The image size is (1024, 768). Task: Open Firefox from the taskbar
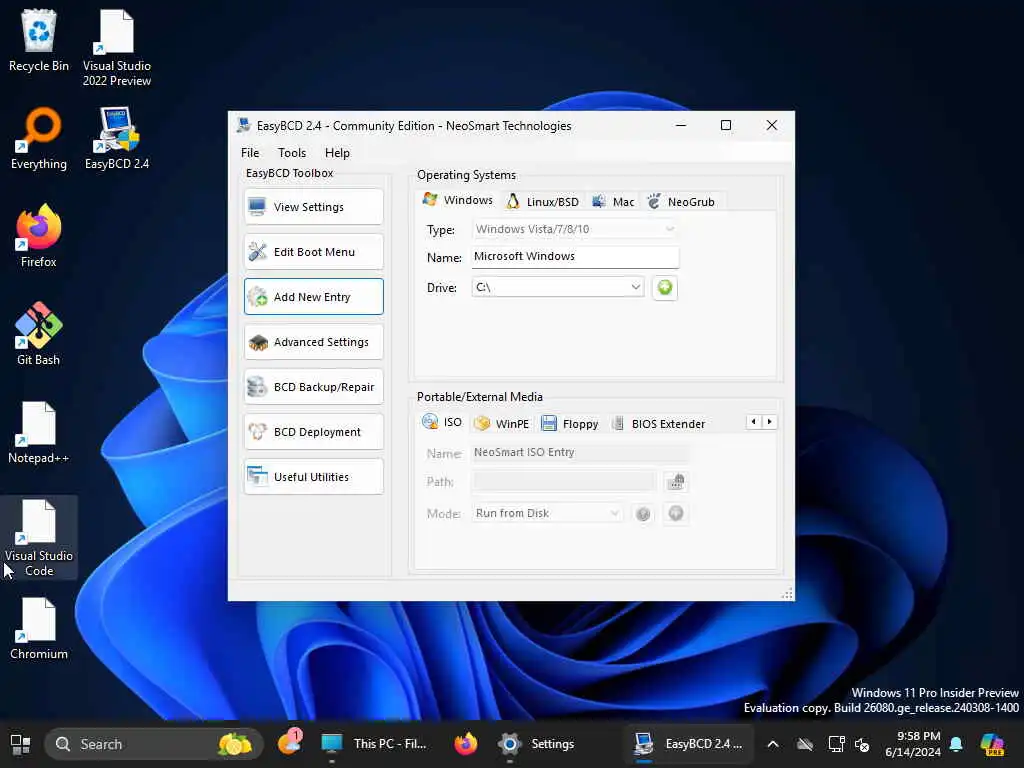pyautogui.click(x=466, y=744)
